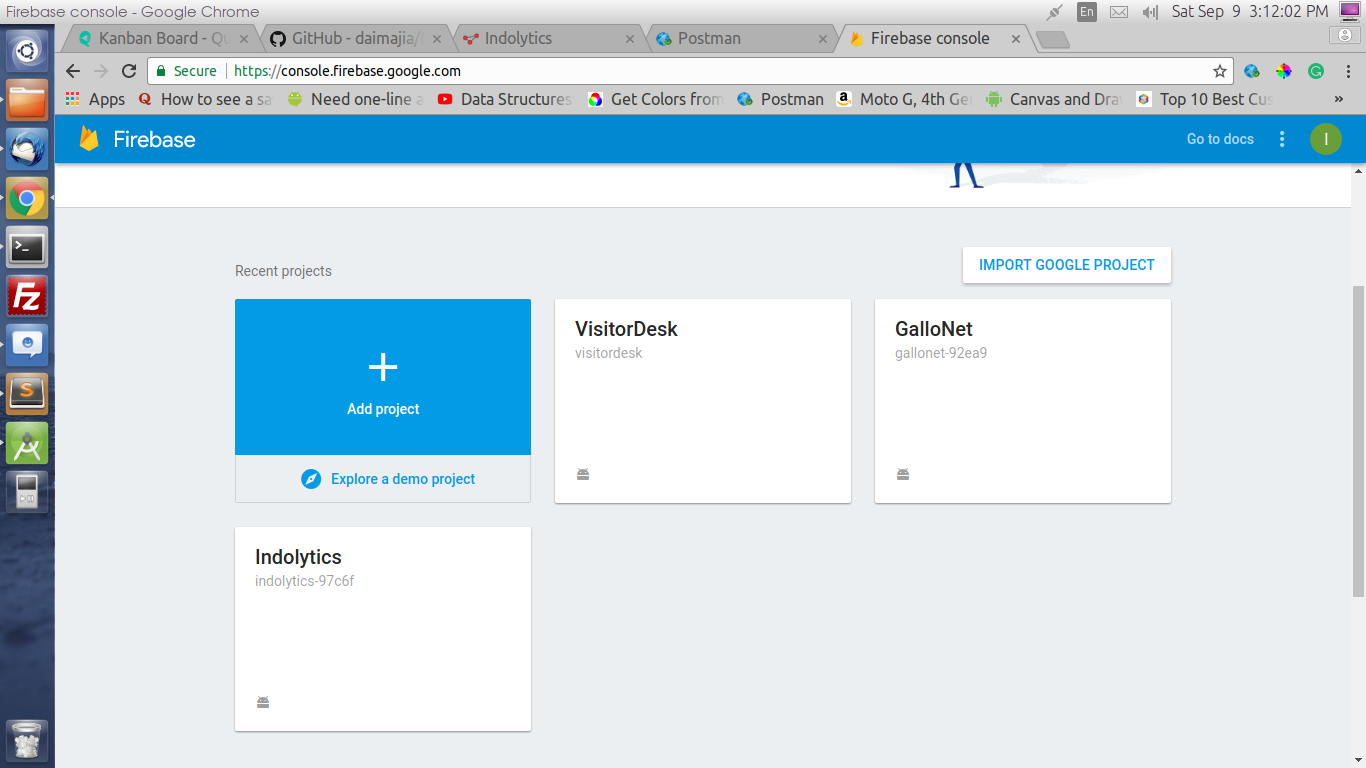Show more bookmarks with the double chevron
Image resolution: width=1366 pixels, height=768 pixels.
pyautogui.click(x=1339, y=99)
